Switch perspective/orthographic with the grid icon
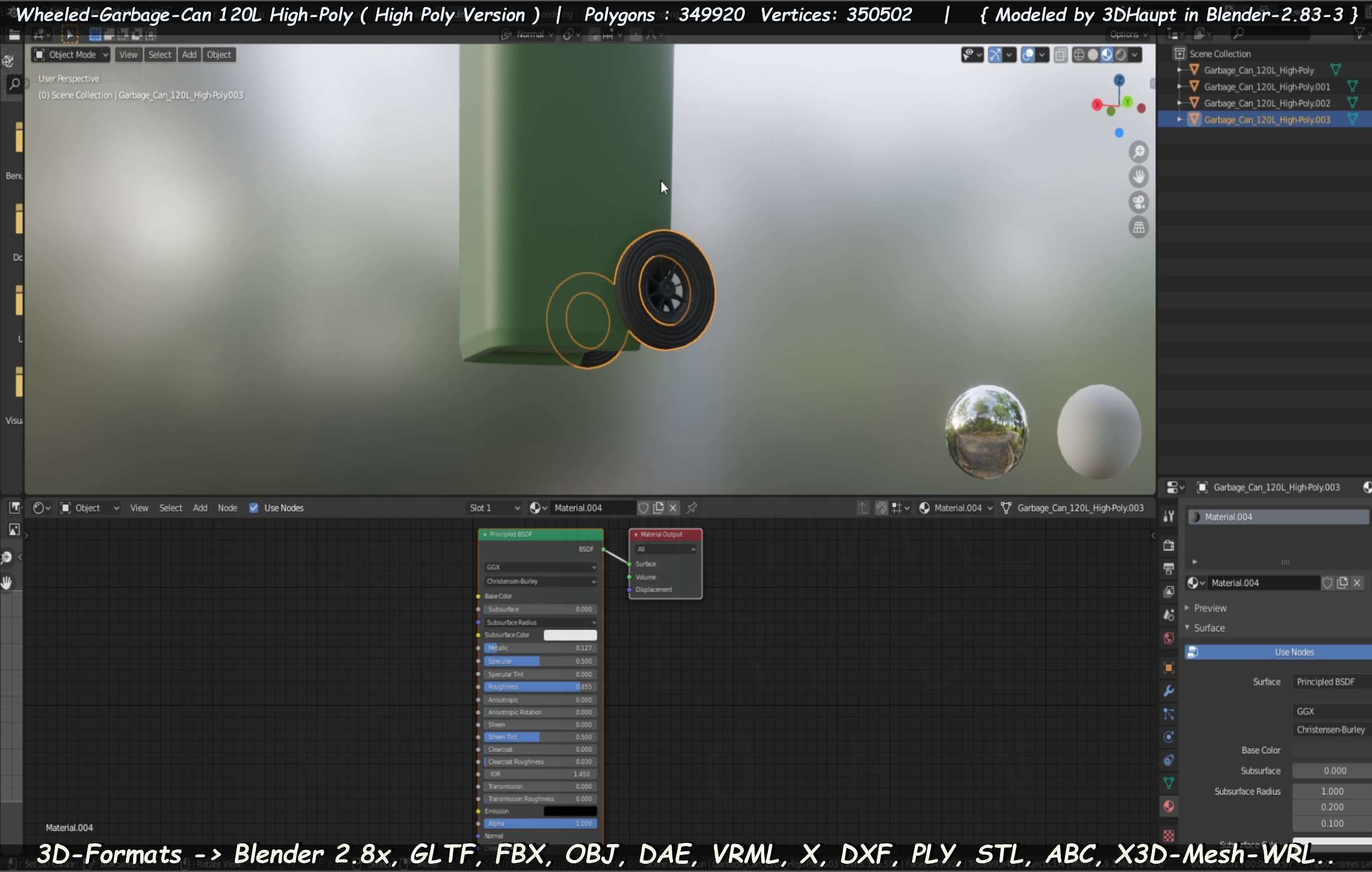This screenshot has width=1372, height=872. point(1138,228)
